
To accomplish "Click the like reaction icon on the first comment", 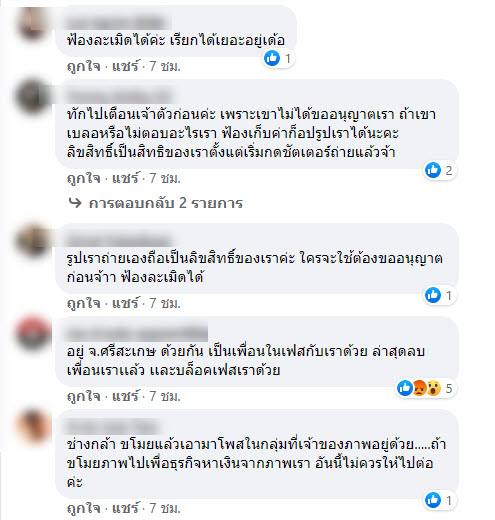I will pos(272,58).
